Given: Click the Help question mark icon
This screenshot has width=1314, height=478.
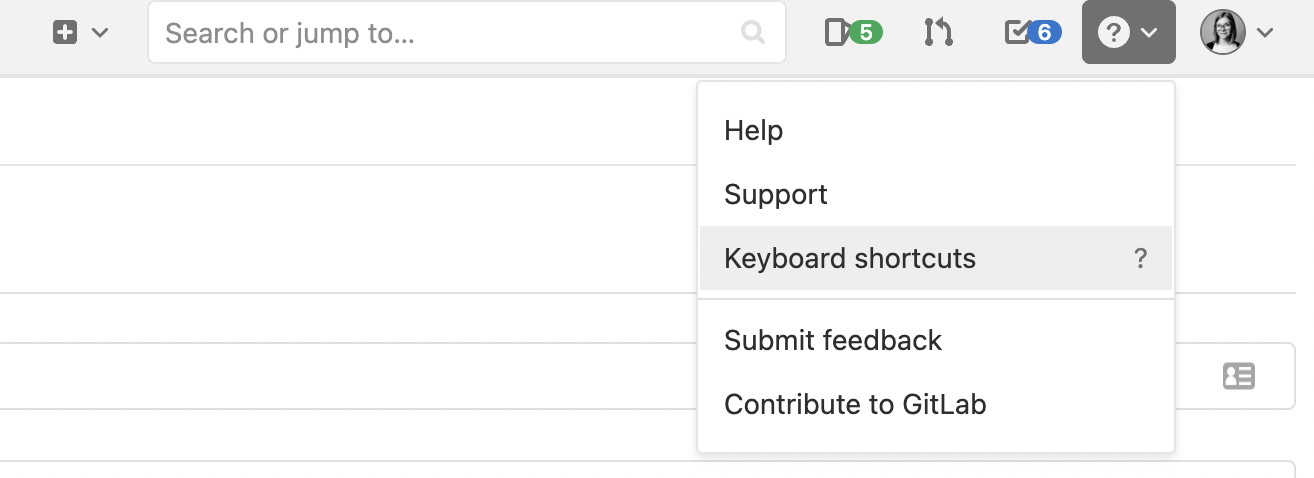Looking at the screenshot, I should [x=1113, y=33].
